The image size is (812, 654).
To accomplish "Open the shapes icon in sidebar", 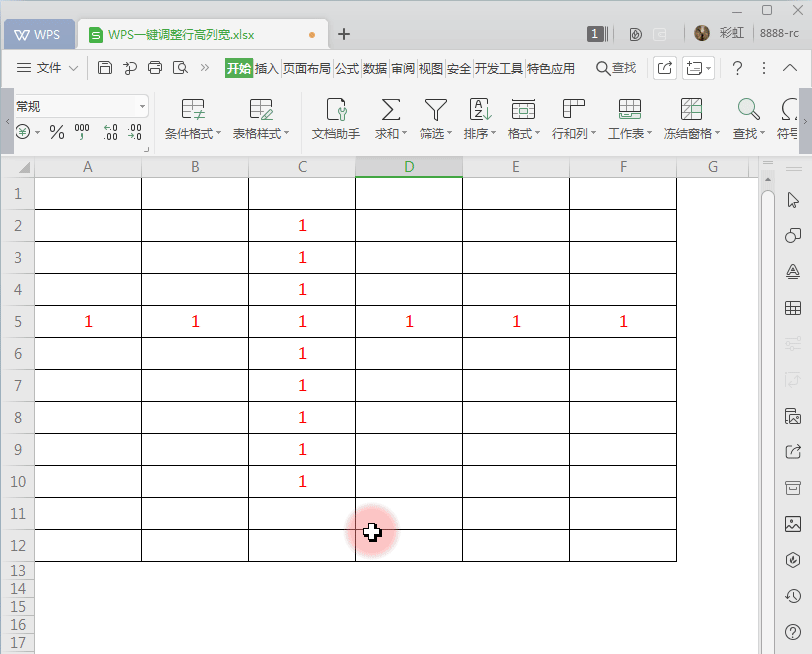I will (793, 236).
